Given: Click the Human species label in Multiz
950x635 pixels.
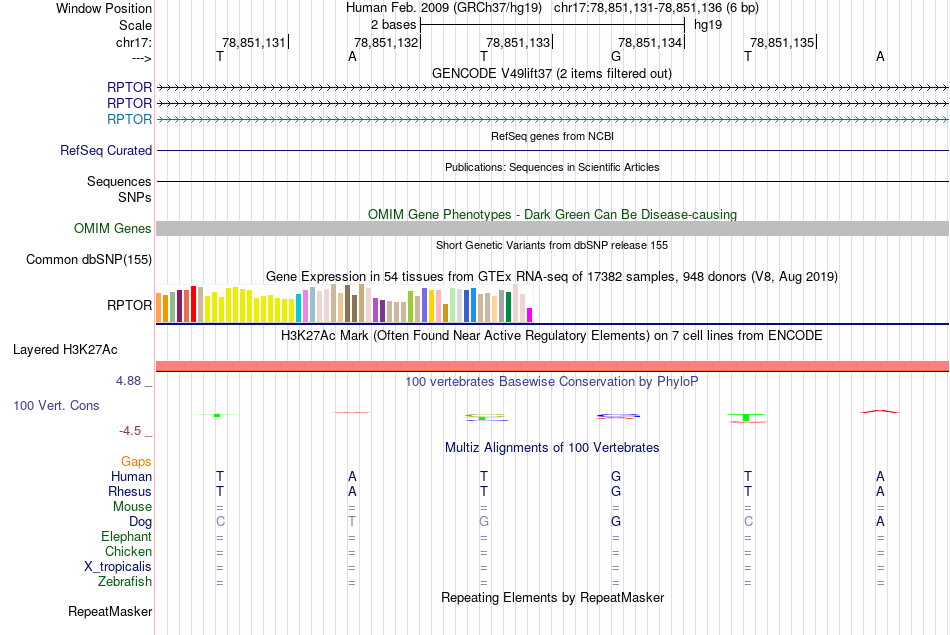Looking at the screenshot, I should click(x=131, y=477).
